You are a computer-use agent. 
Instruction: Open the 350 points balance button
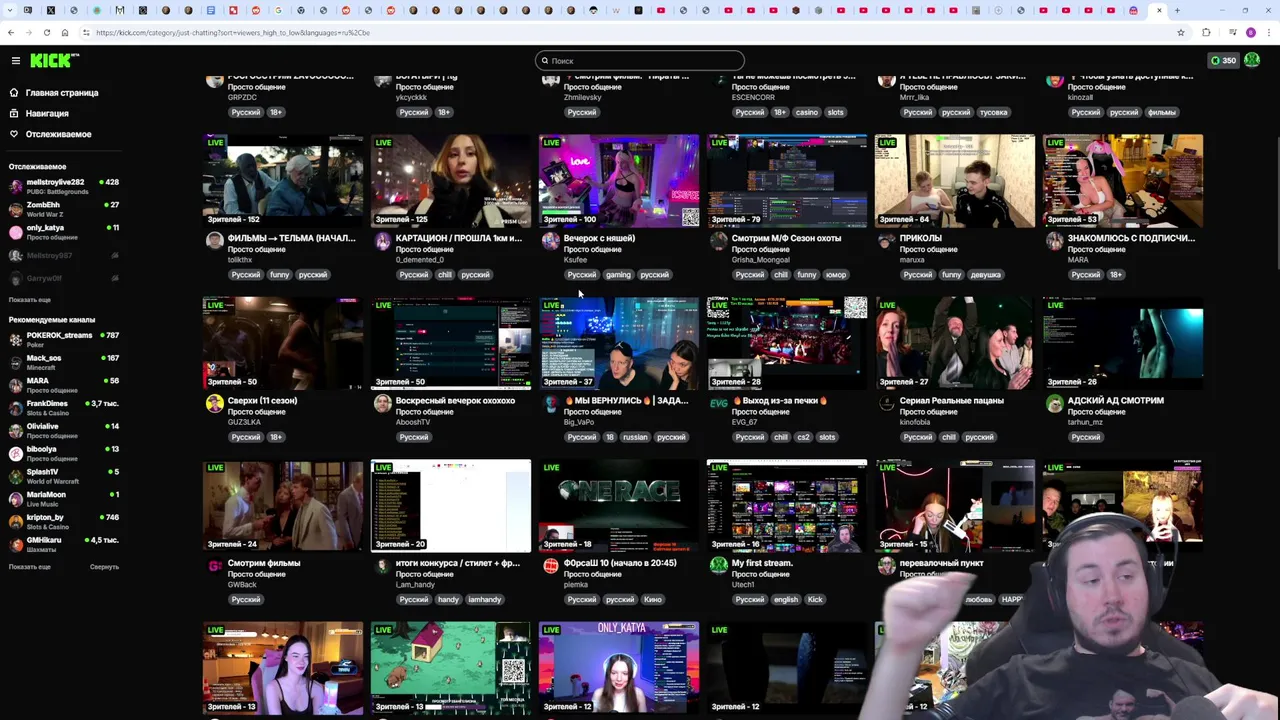tap(1223, 61)
